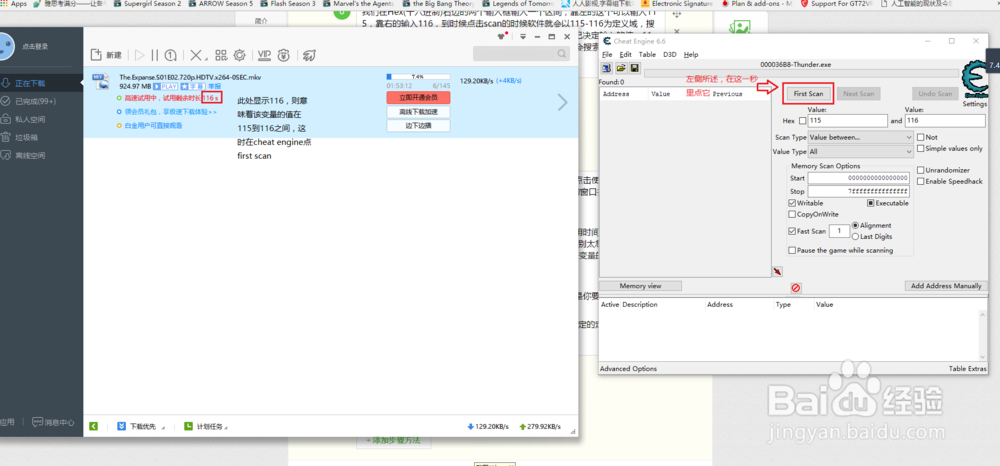1000x466 pixels.
Task: Toggle the CopyOnWrite checkbox
Action: click(x=793, y=214)
